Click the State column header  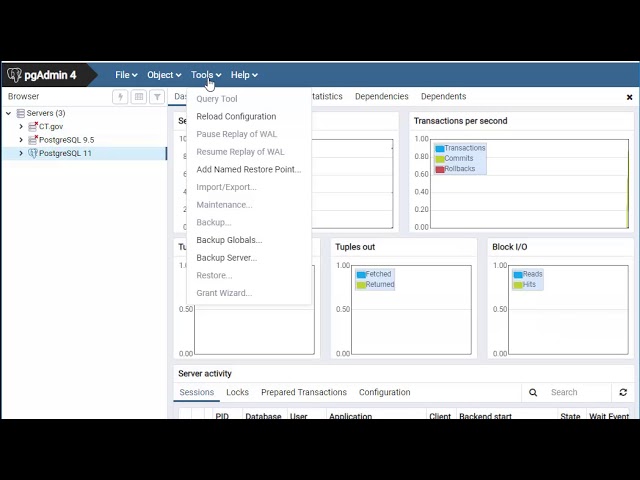click(x=570, y=416)
